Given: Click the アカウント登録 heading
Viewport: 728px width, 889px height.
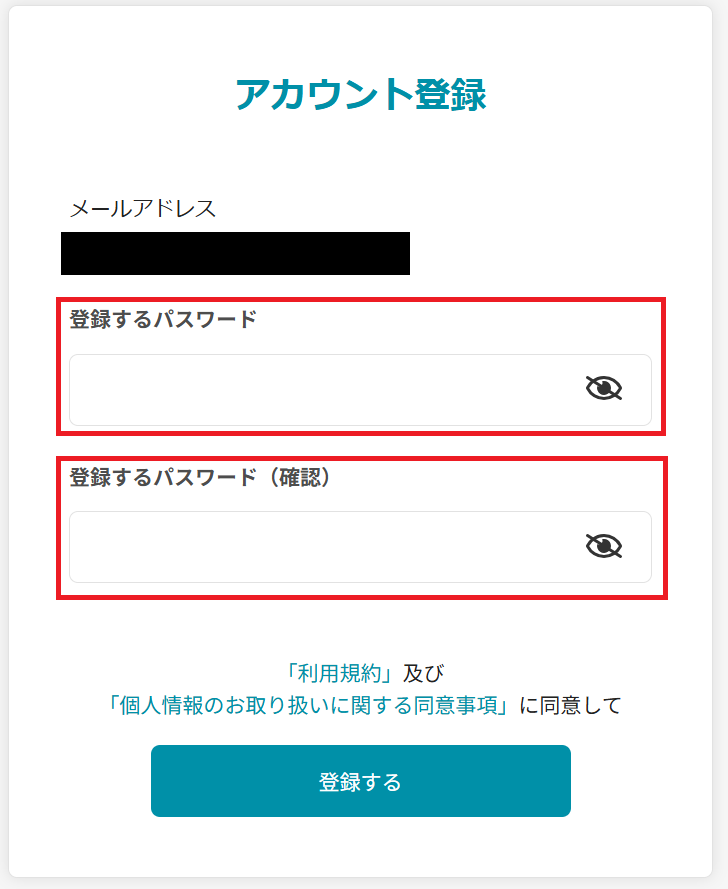Looking at the screenshot, I should pyautogui.click(x=361, y=95).
